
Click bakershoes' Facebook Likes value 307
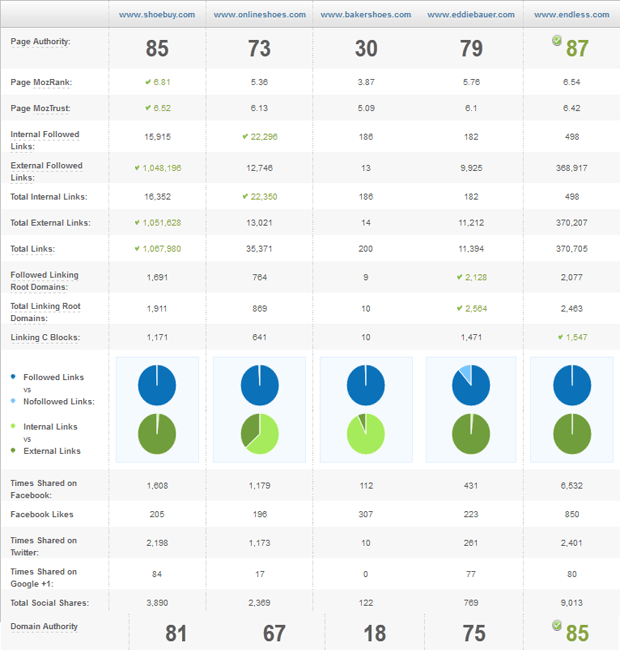[x=366, y=514]
